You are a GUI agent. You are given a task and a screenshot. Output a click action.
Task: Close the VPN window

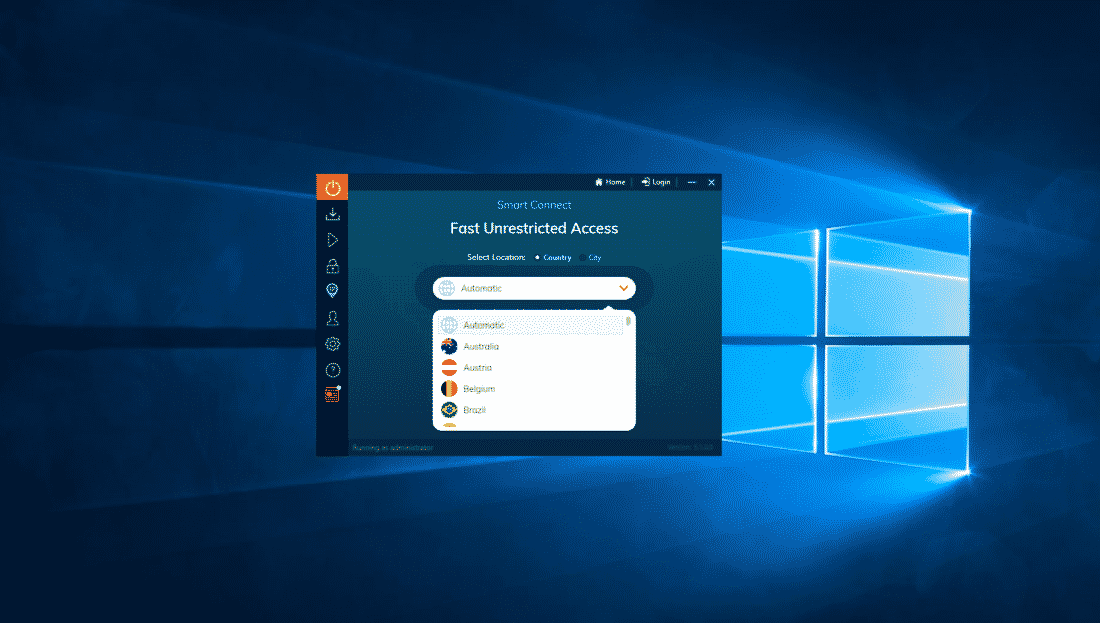711,182
